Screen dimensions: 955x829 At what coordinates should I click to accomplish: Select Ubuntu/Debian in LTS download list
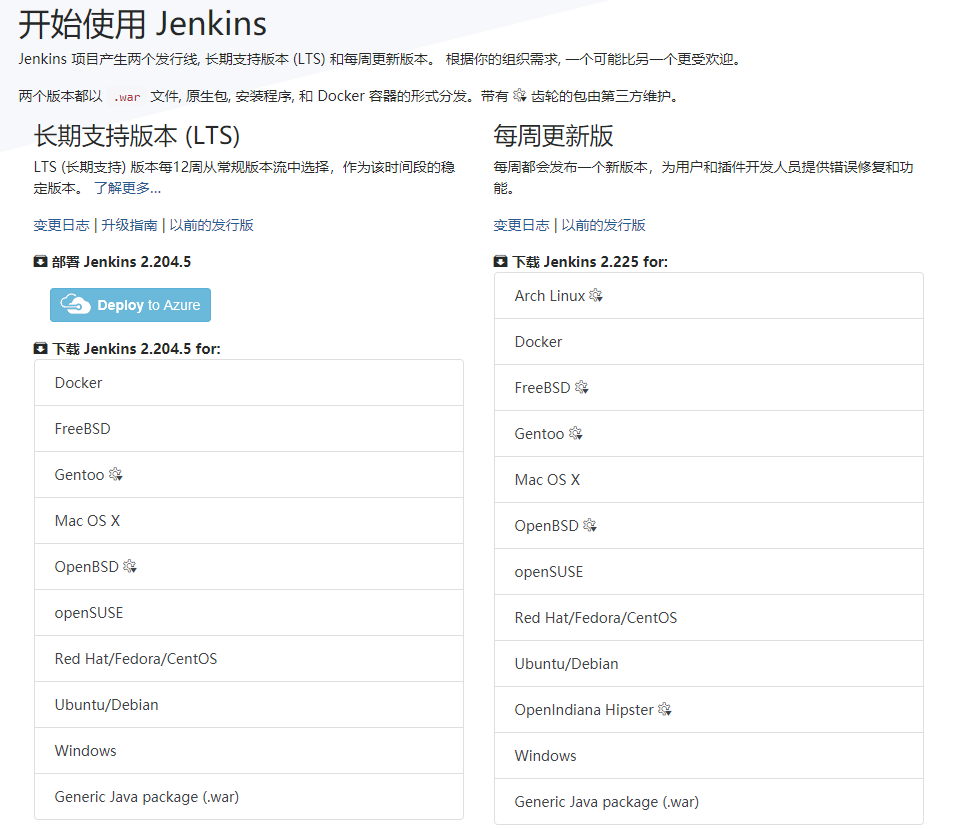pyautogui.click(x=249, y=705)
